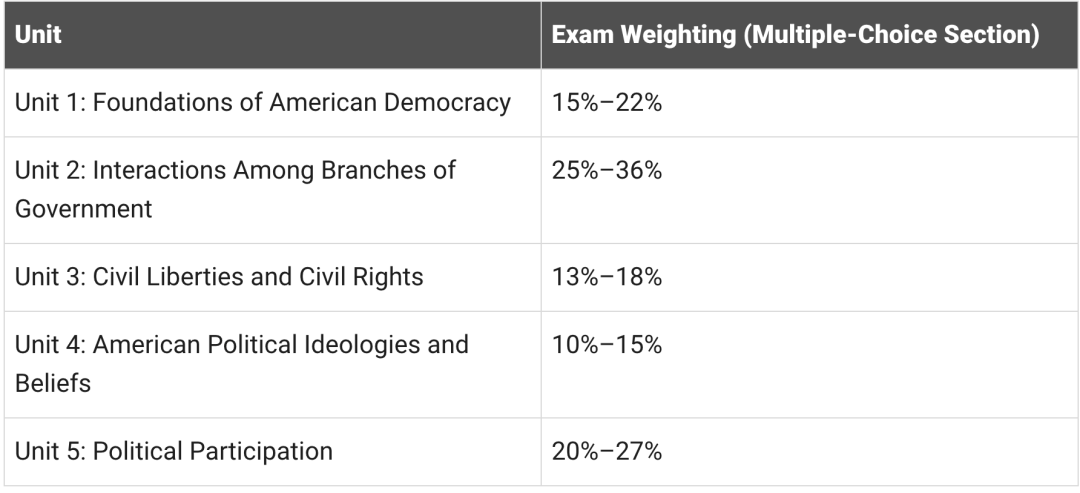Click the word "Democracy" in Unit 1
This screenshot has height=493, width=1080.
click(459, 103)
